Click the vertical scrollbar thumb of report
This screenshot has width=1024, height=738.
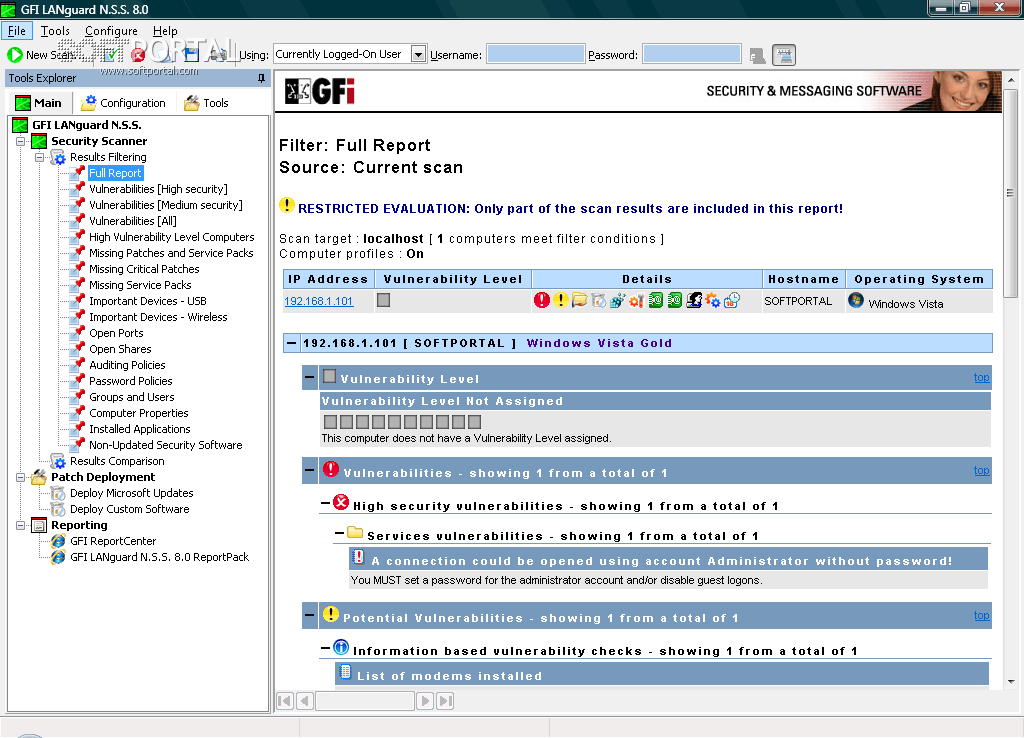(1010, 193)
